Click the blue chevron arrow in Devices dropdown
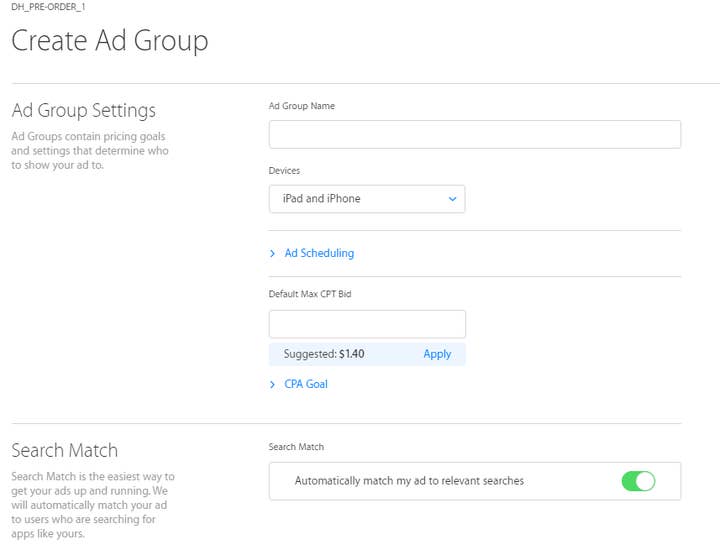This screenshot has height=550, width=720. (x=452, y=199)
